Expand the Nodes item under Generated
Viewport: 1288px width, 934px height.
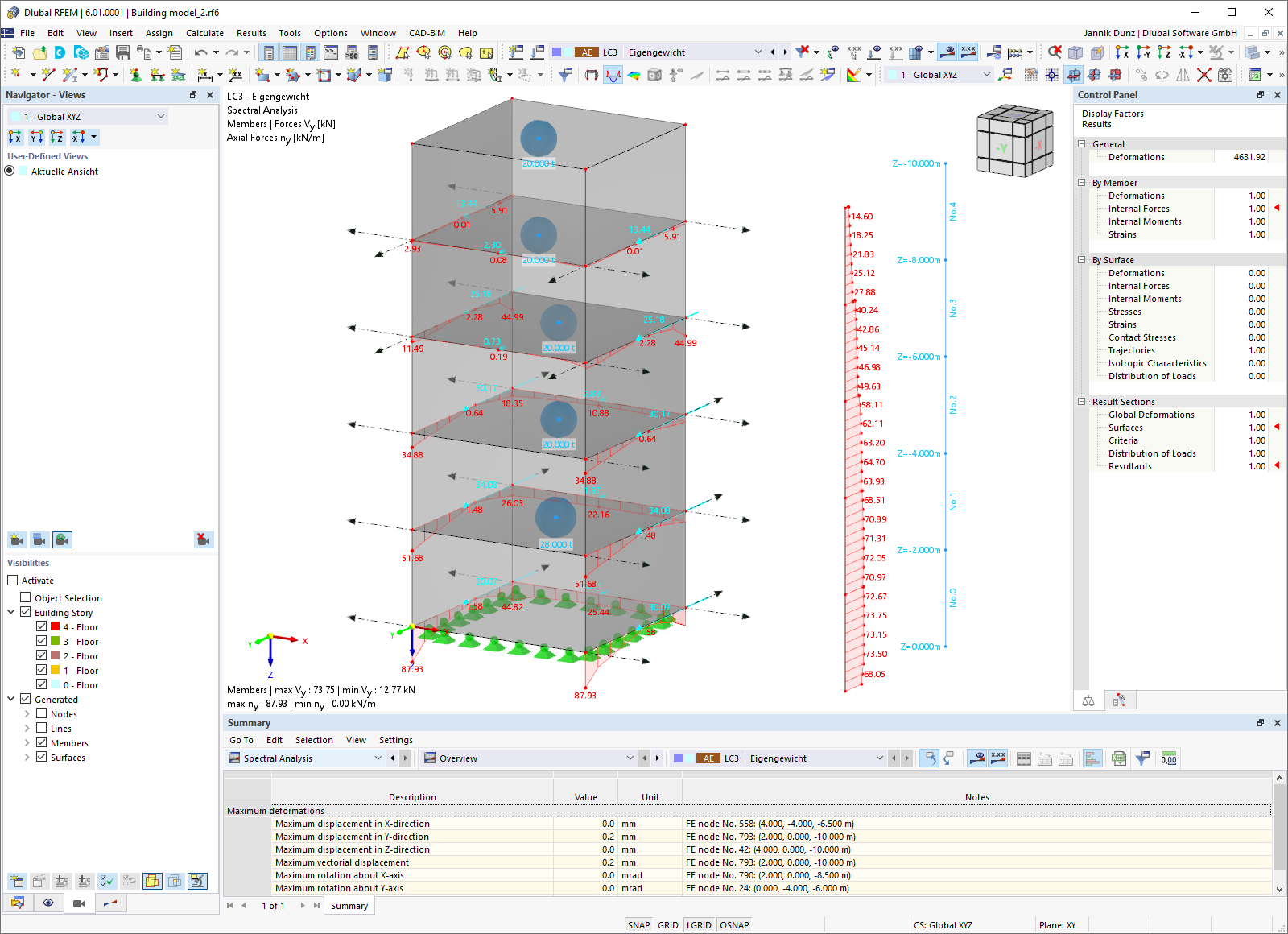tap(28, 713)
